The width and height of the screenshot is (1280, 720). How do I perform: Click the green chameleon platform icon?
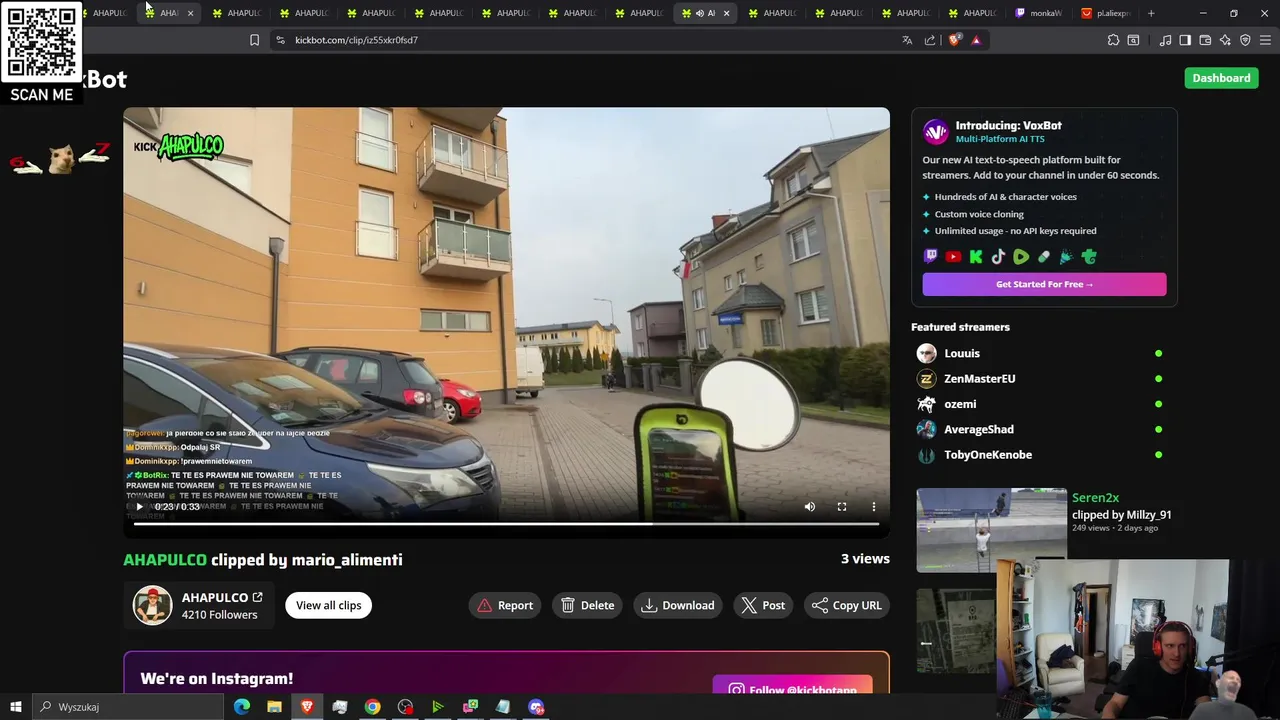tap(1089, 257)
